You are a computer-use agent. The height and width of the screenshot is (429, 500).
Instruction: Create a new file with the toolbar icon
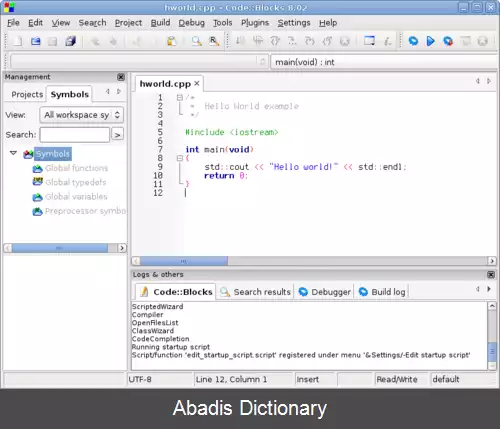(18, 41)
